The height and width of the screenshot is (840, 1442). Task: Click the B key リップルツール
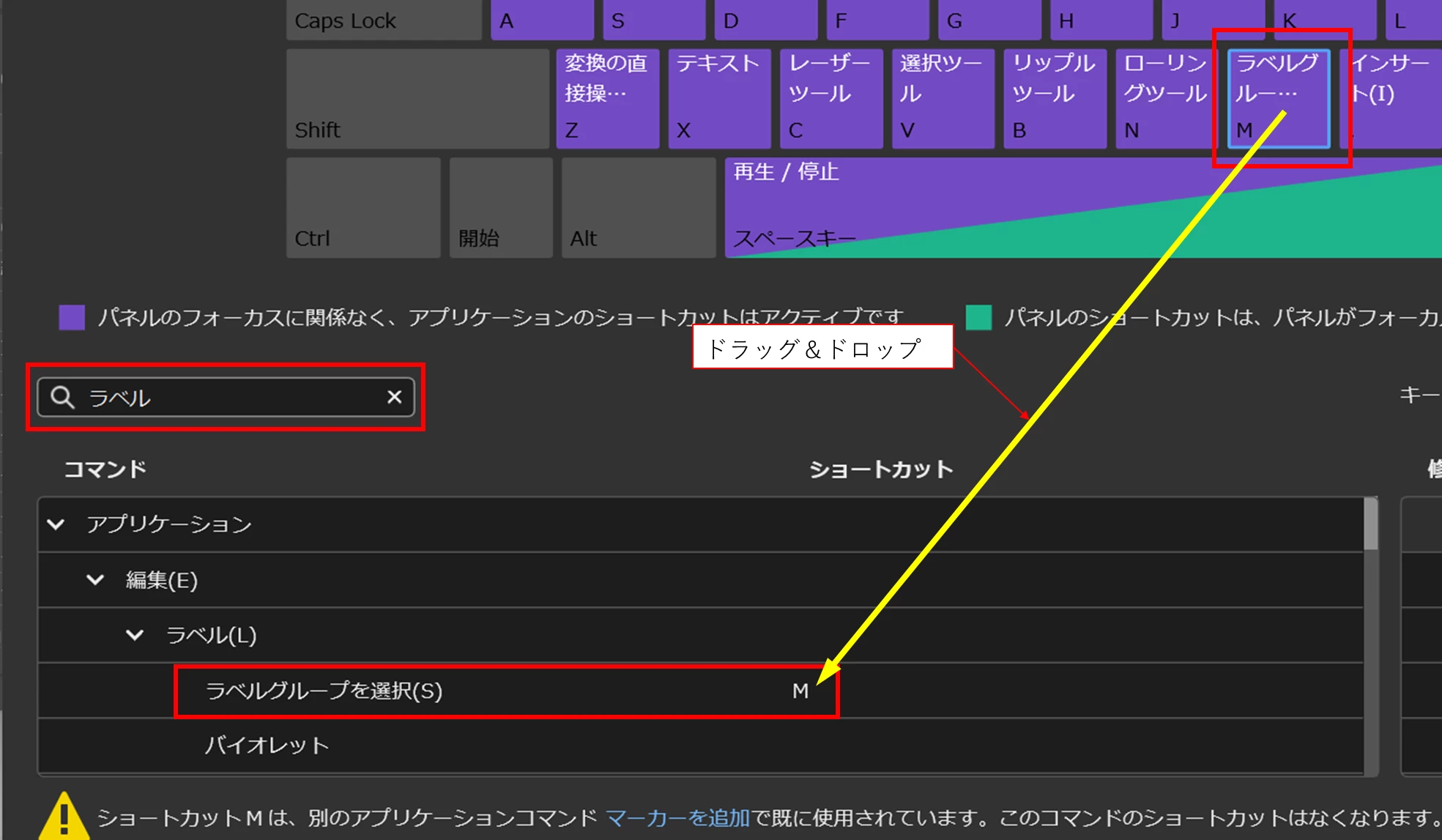click(x=1055, y=99)
